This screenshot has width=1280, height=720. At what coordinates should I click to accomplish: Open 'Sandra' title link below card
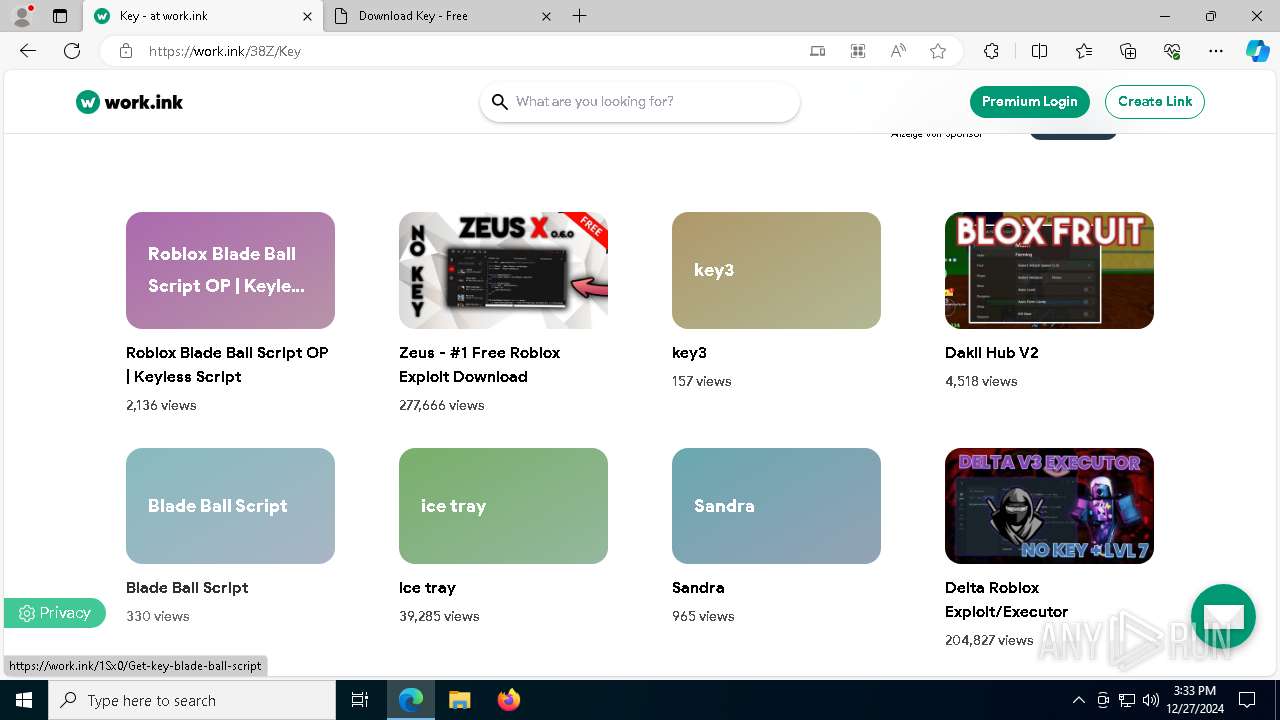point(698,588)
